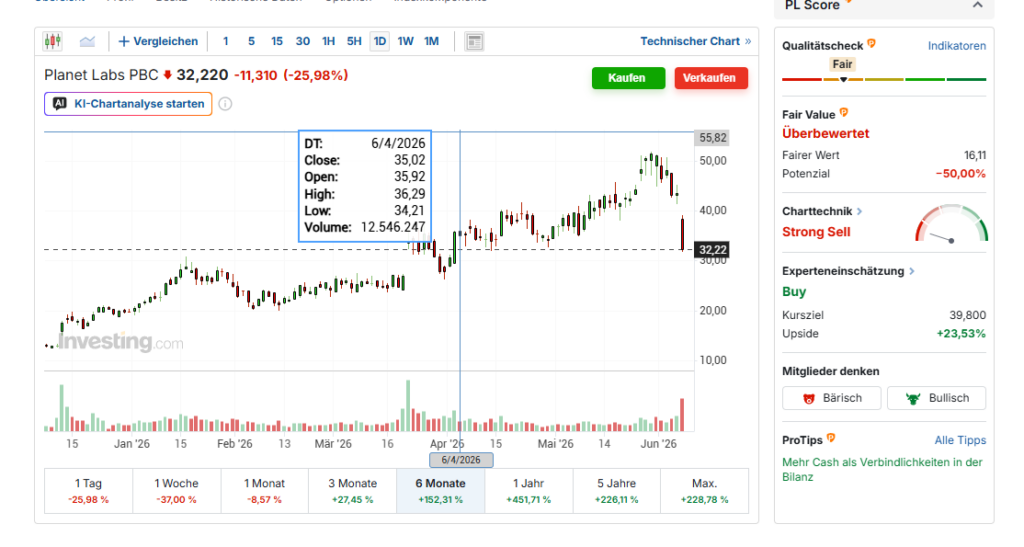
Task: Select the 1 Jahr period tab
Action: [528, 491]
